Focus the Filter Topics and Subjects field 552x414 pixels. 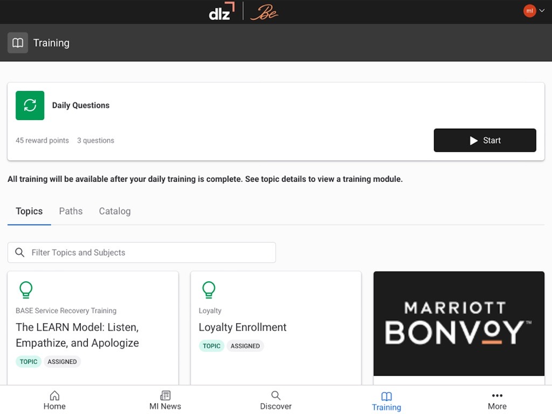142,252
